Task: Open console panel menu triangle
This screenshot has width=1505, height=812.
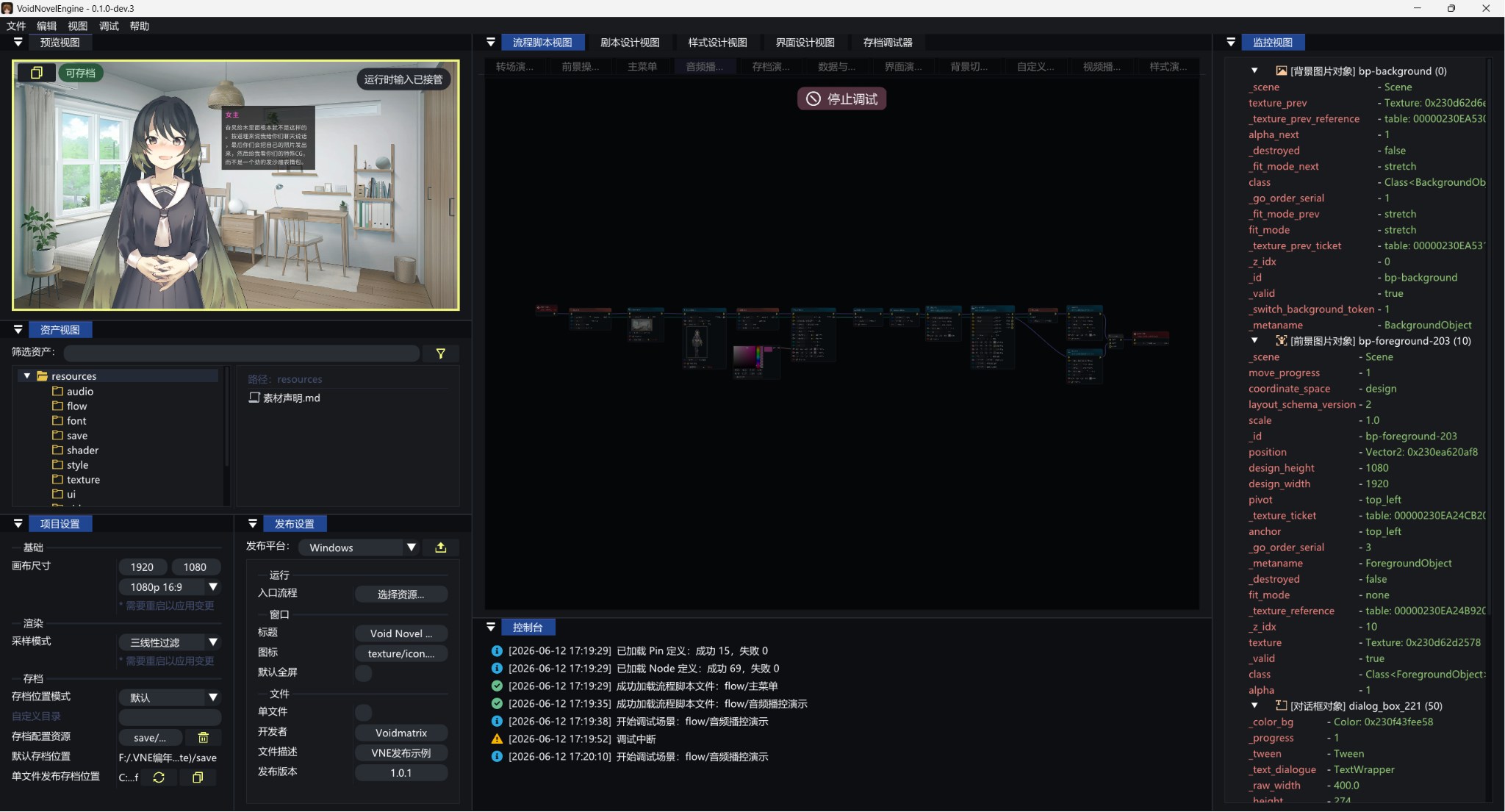Action: 491,628
